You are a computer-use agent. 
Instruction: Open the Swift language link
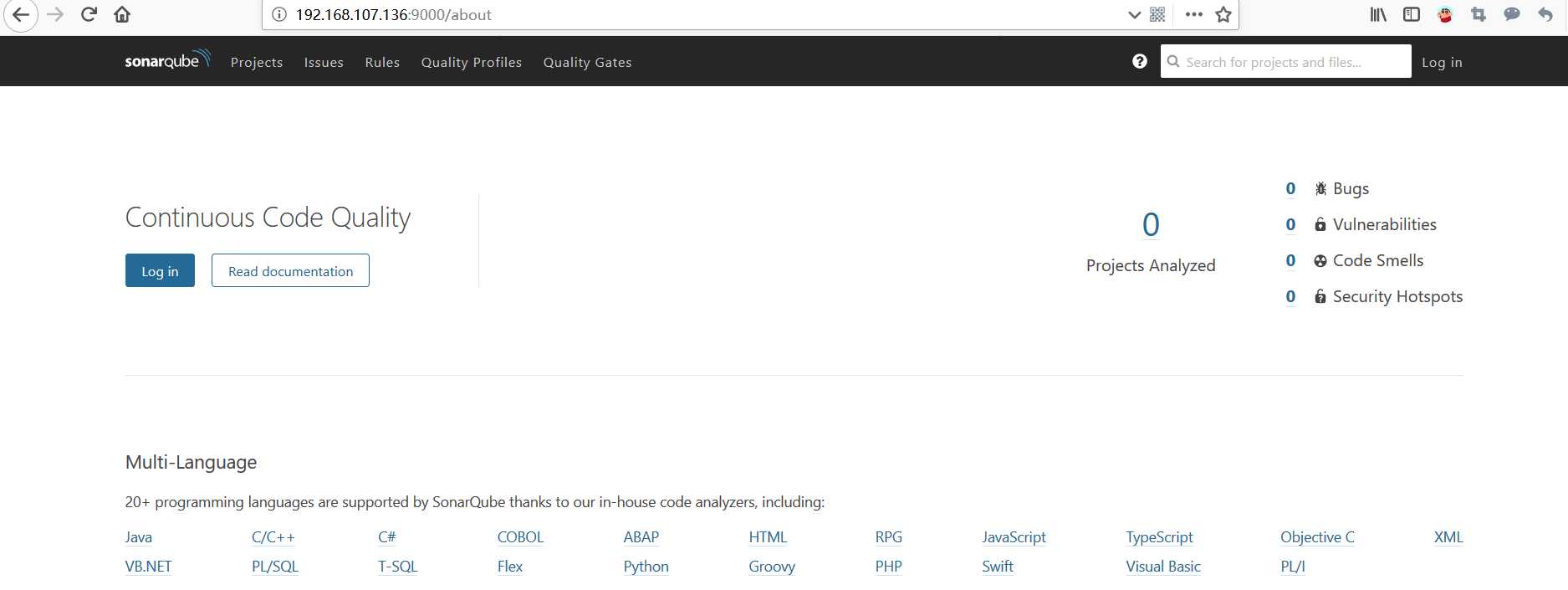click(x=998, y=567)
